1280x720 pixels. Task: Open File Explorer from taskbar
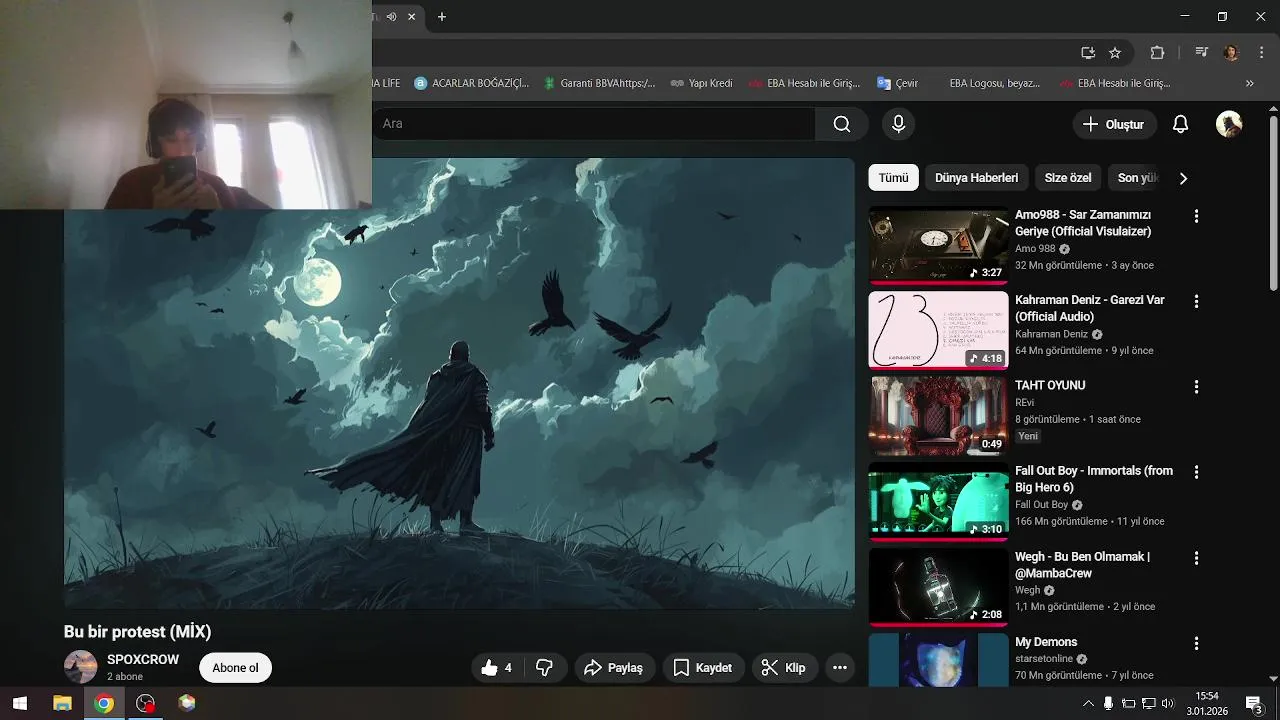tap(62, 703)
